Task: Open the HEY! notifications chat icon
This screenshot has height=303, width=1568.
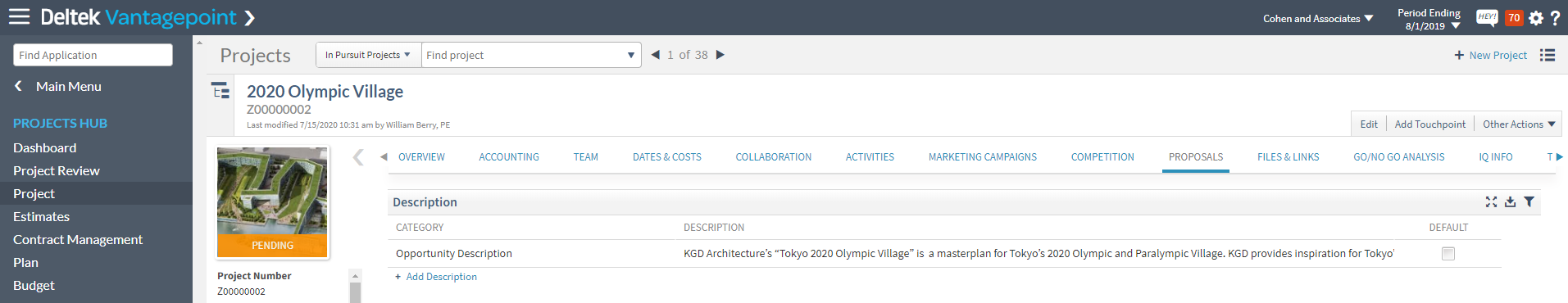Action: click(1487, 17)
